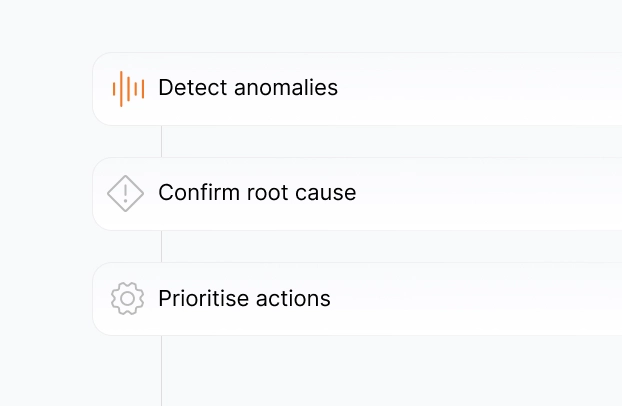Open the Prioritise actions step card

click(450, 299)
